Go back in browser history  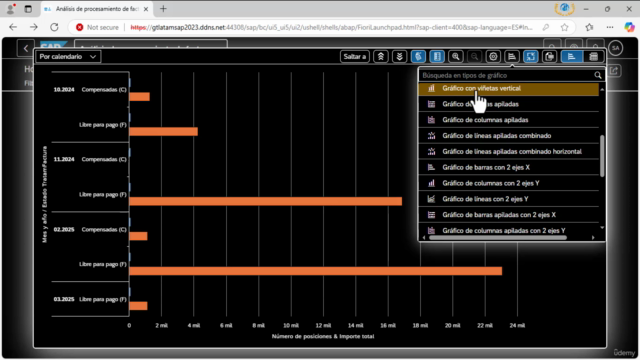[x=13, y=27]
